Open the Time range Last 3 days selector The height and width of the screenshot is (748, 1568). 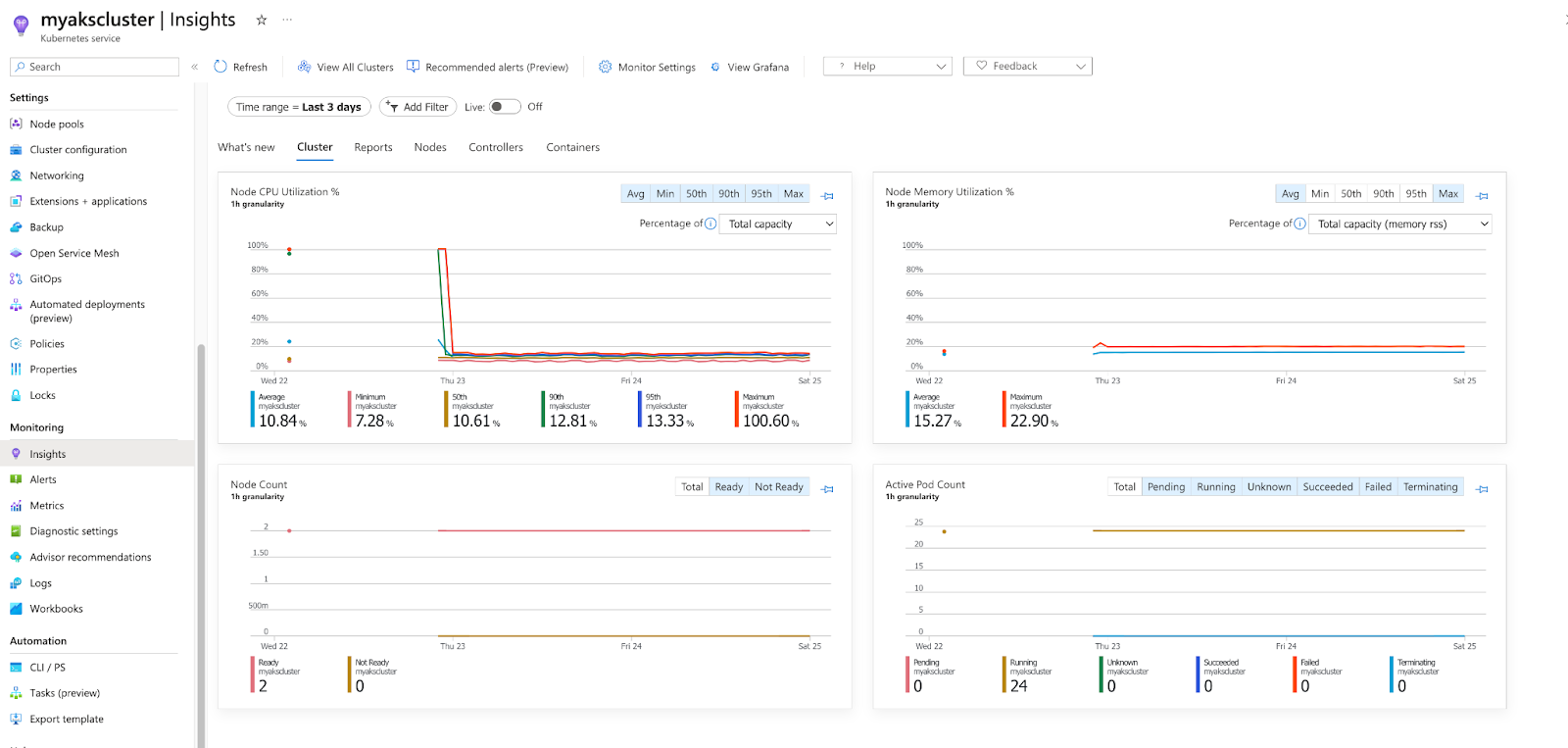click(x=299, y=107)
